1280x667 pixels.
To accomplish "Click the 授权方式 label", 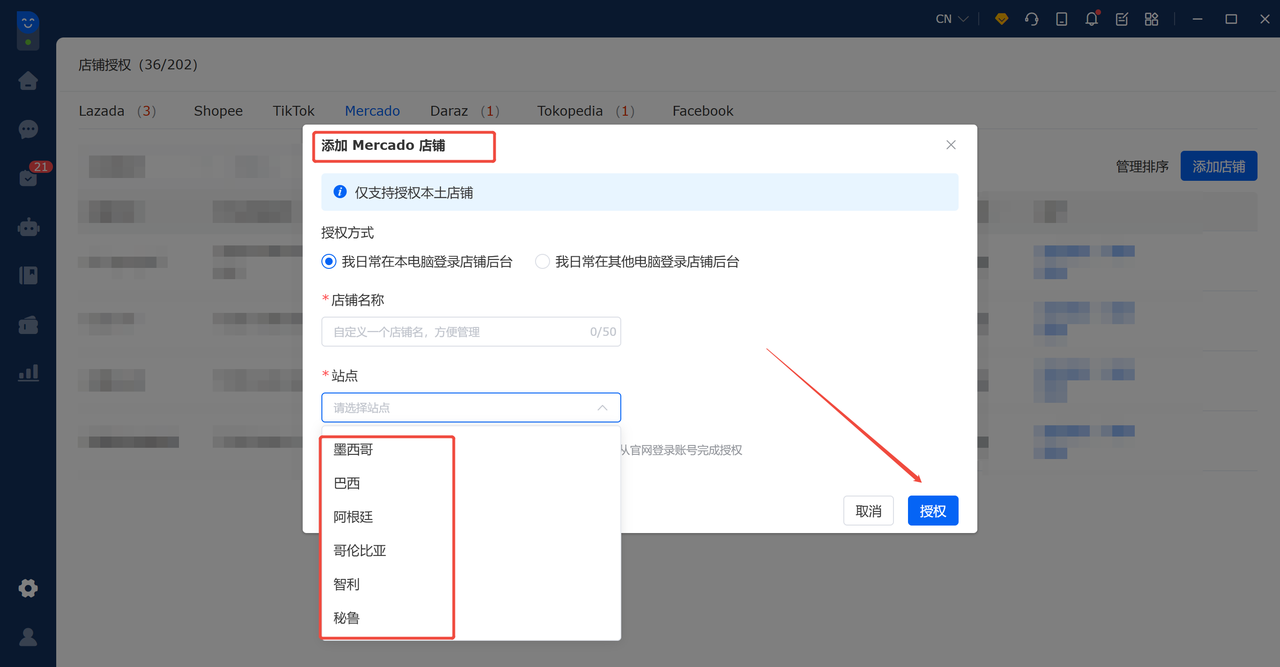I will pos(347,233).
